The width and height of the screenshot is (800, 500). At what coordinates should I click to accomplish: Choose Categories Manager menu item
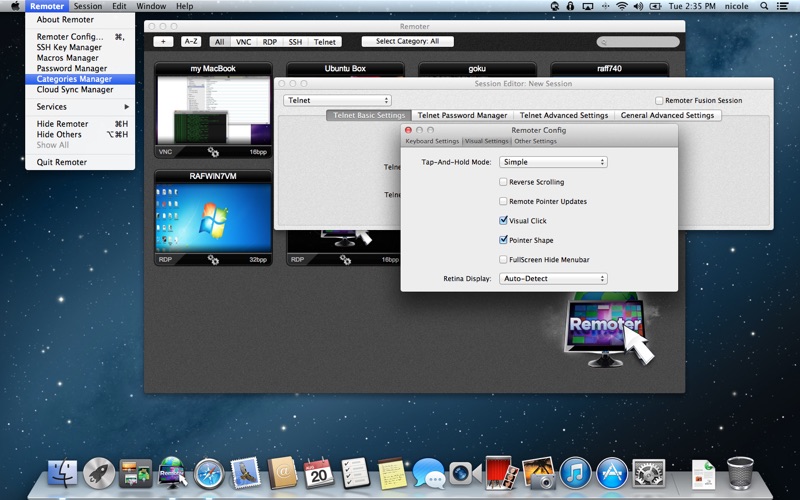80,79
